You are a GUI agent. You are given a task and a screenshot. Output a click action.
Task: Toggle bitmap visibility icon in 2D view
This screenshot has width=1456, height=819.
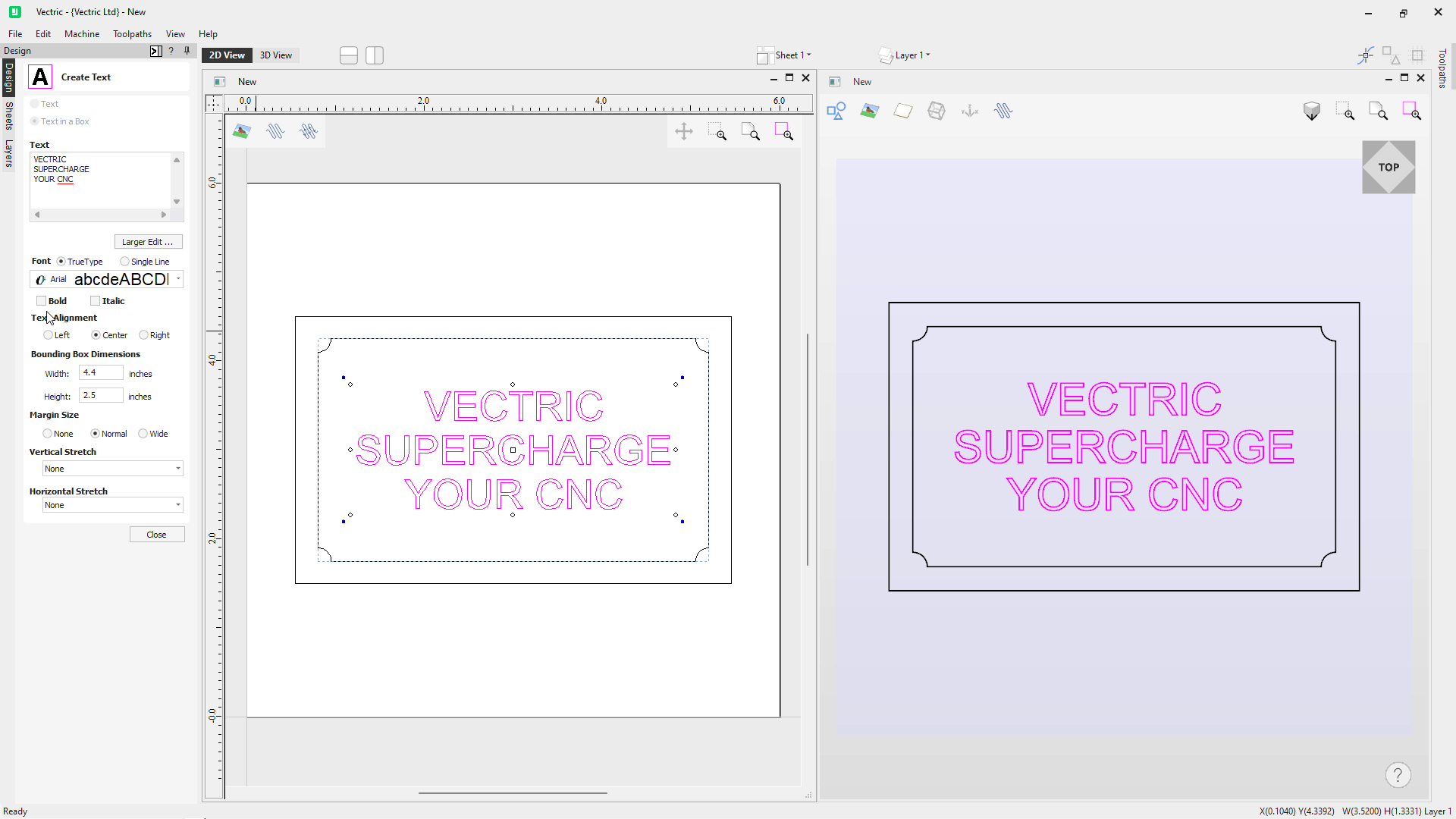click(242, 132)
